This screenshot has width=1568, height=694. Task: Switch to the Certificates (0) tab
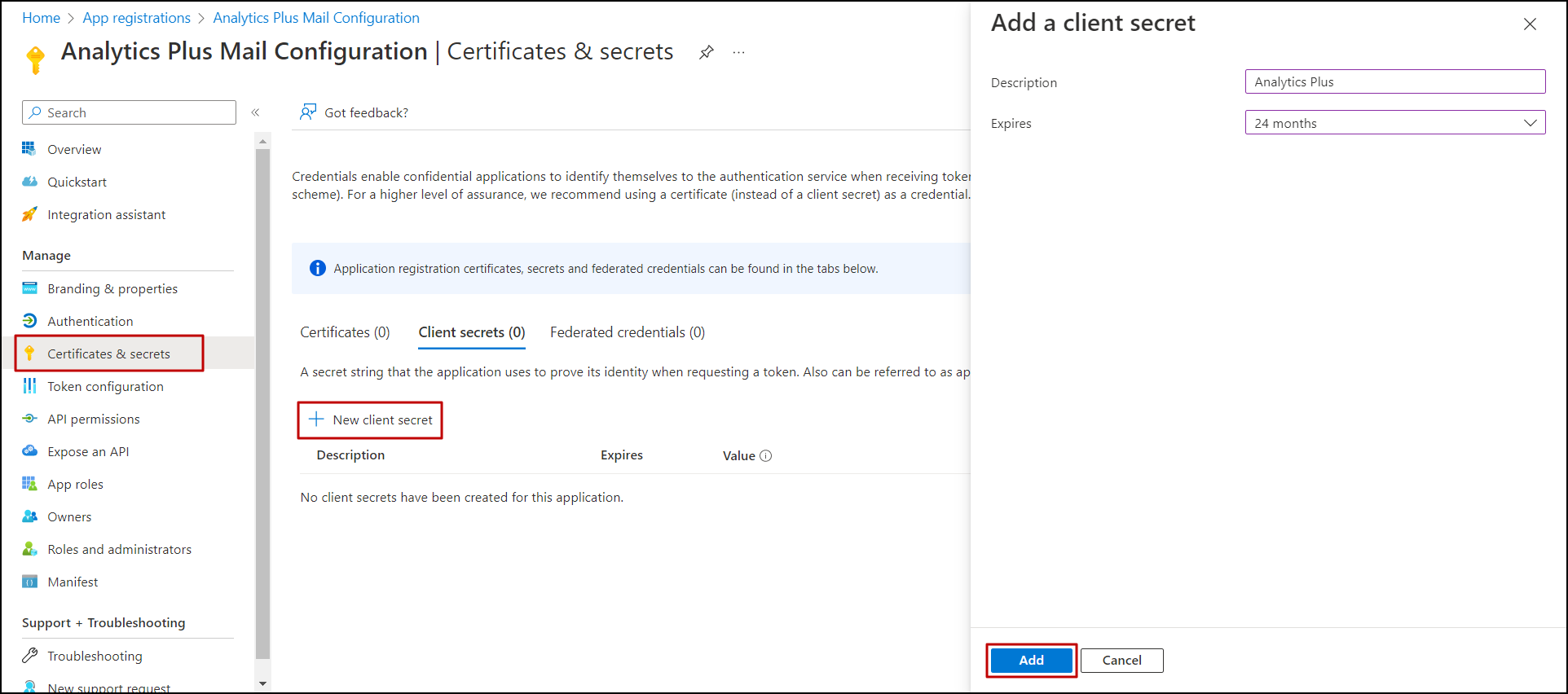[x=345, y=332]
